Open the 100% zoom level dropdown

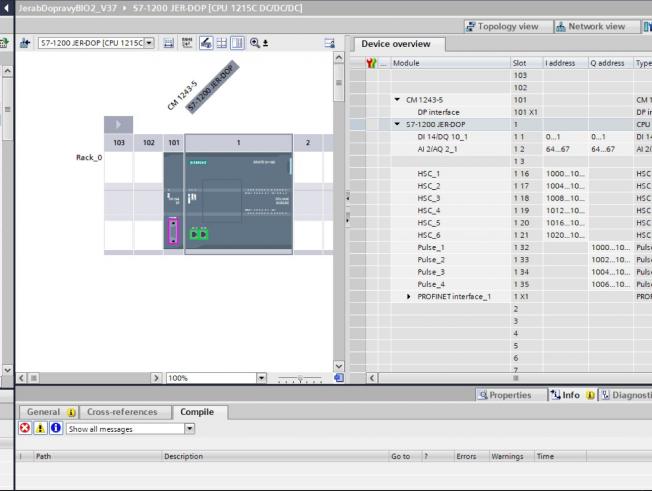(262, 378)
